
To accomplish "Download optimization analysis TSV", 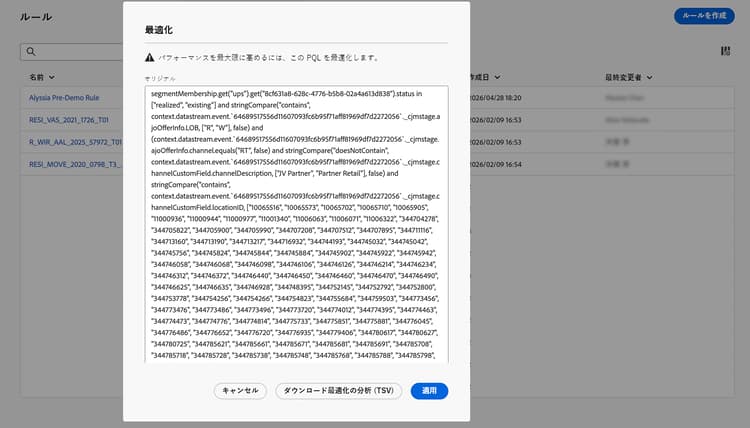I will [339, 391].
